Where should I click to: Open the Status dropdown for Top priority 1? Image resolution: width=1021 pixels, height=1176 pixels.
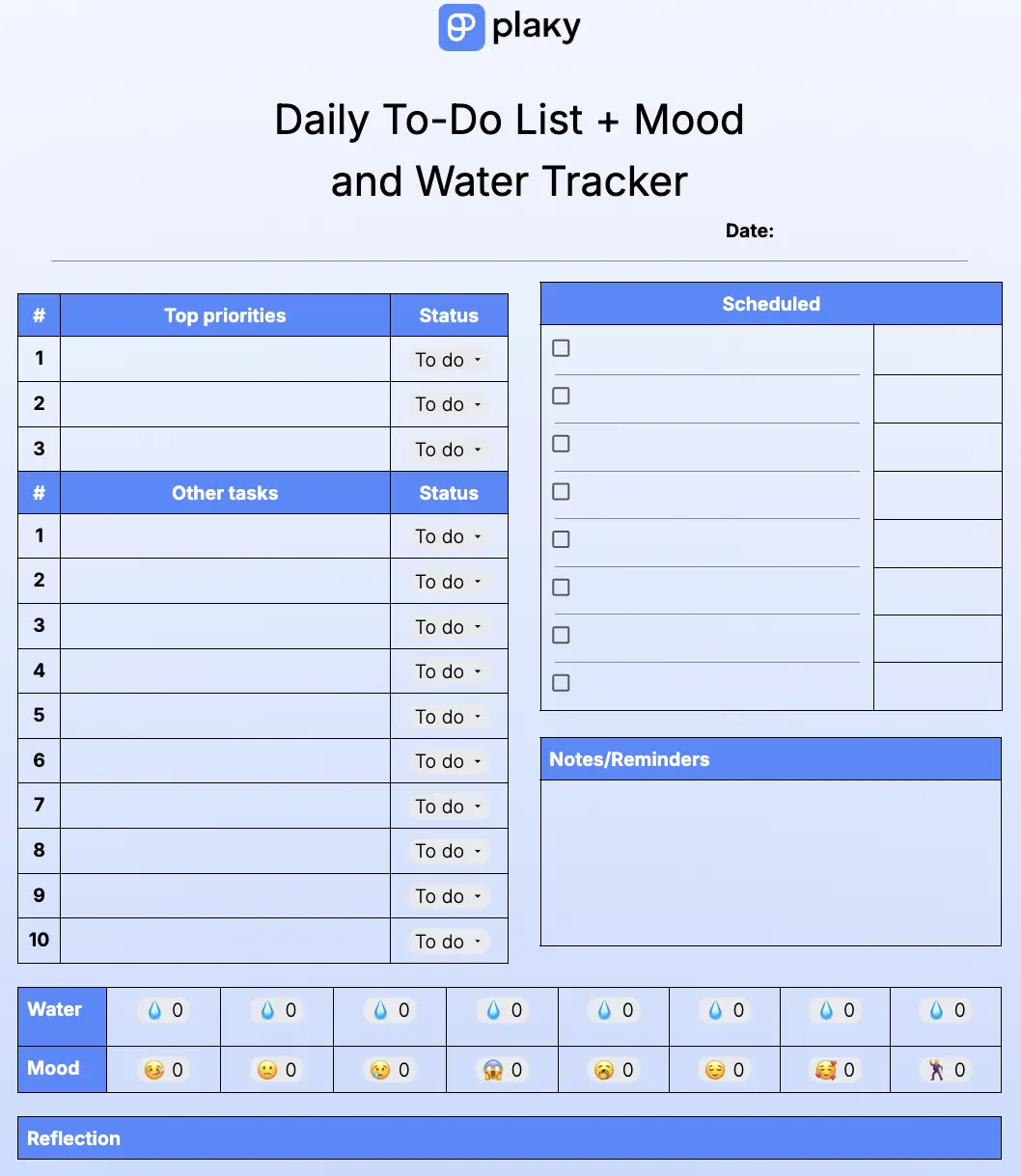tap(448, 359)
